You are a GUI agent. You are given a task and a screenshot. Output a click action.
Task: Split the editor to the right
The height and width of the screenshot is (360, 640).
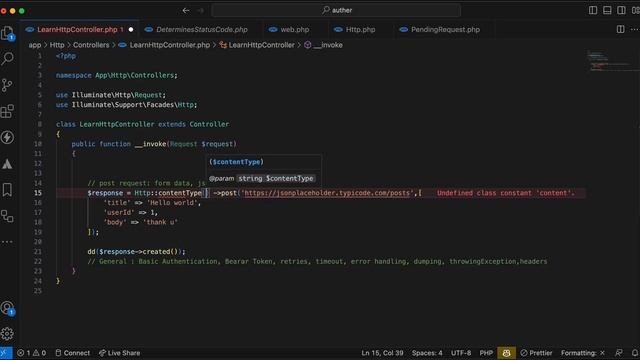click(x=620, y=29)
